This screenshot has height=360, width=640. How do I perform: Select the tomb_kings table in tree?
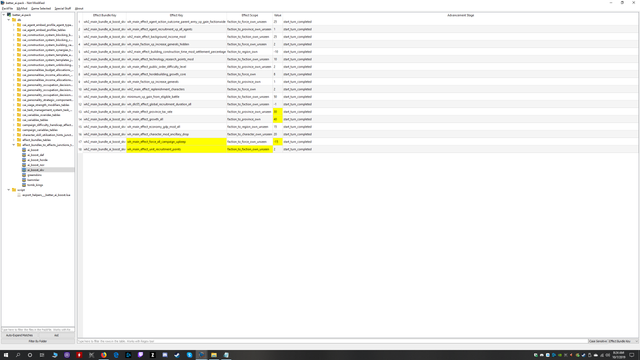(35, 185)
